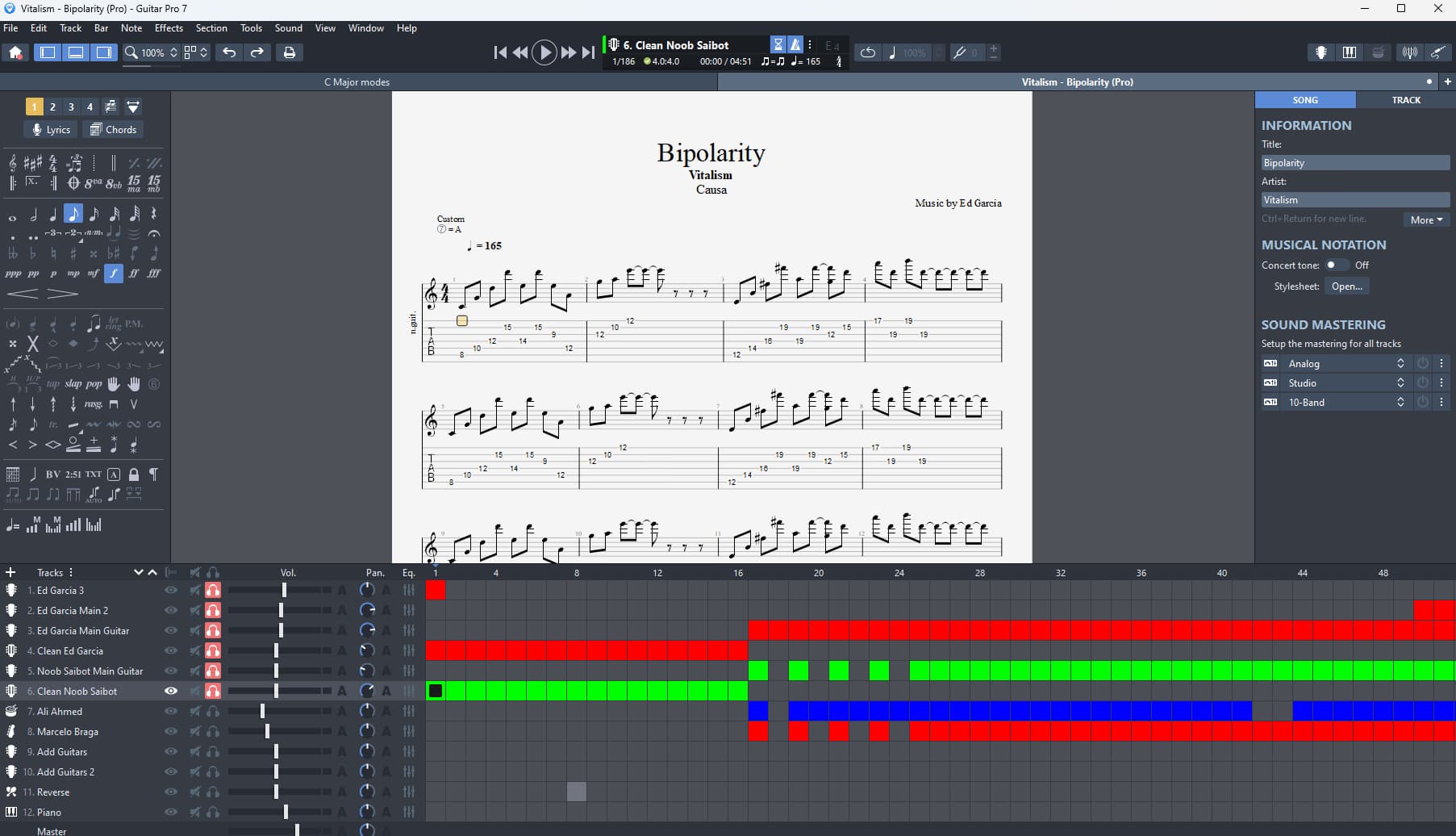Insert a chord diagram from the palette
Viewport: 1456px width, 836px height.
click(13, 474)
